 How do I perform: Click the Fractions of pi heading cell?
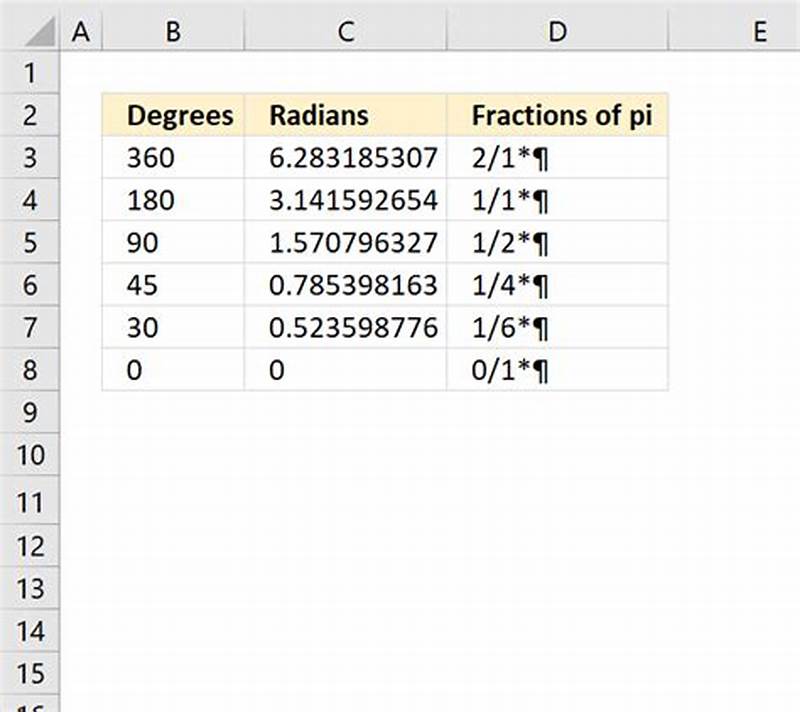pyautogui.click(x=557, y=115)
